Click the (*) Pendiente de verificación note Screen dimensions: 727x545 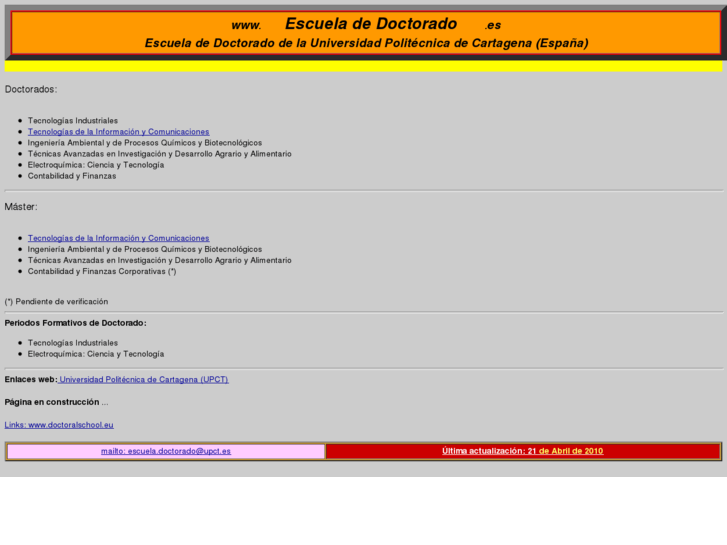pyautogui.click(x=56, y=301)
